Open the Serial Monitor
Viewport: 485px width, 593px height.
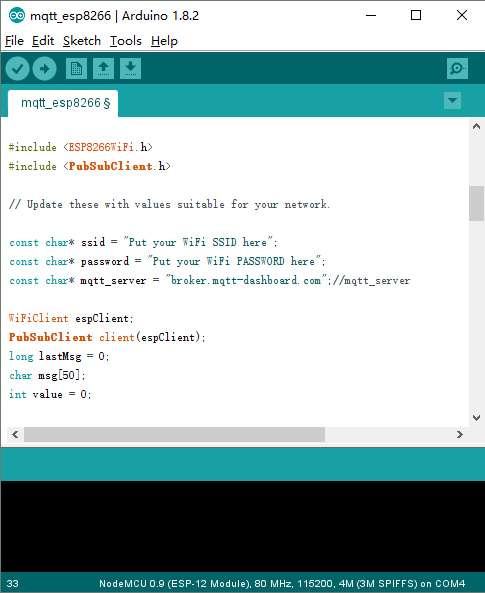pos(457,69)
